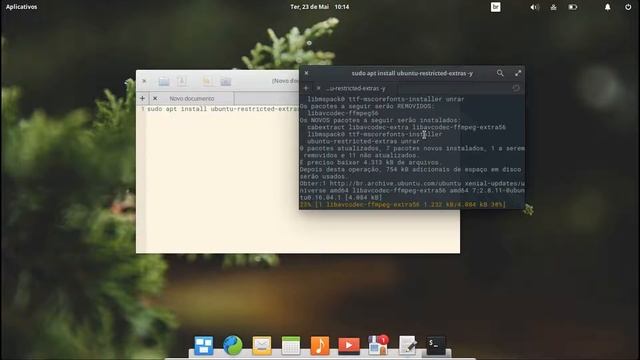Launch the web browser from the dock
640x360 pixels.
point(233,345)
